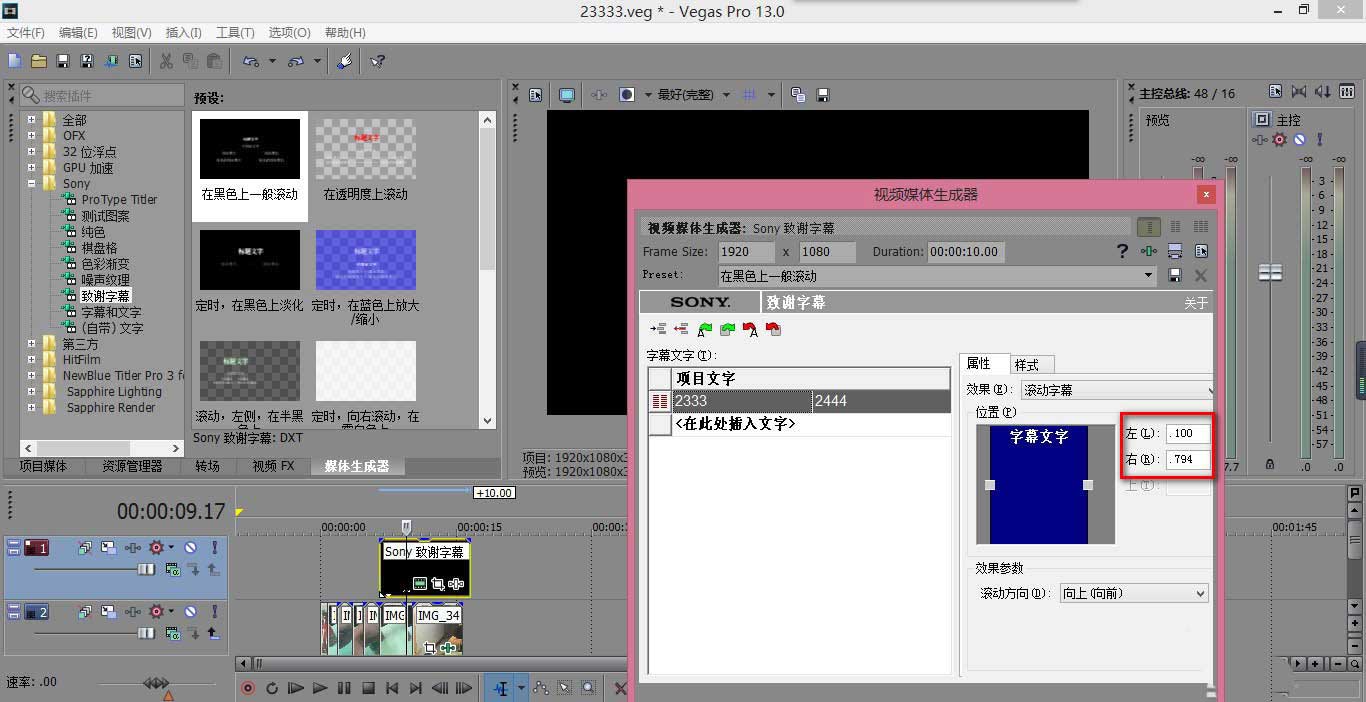Viewport: 1366px width, 702px height.
Task: Click the overlays grid icon in preview
Action: click(x=751, y=95)
